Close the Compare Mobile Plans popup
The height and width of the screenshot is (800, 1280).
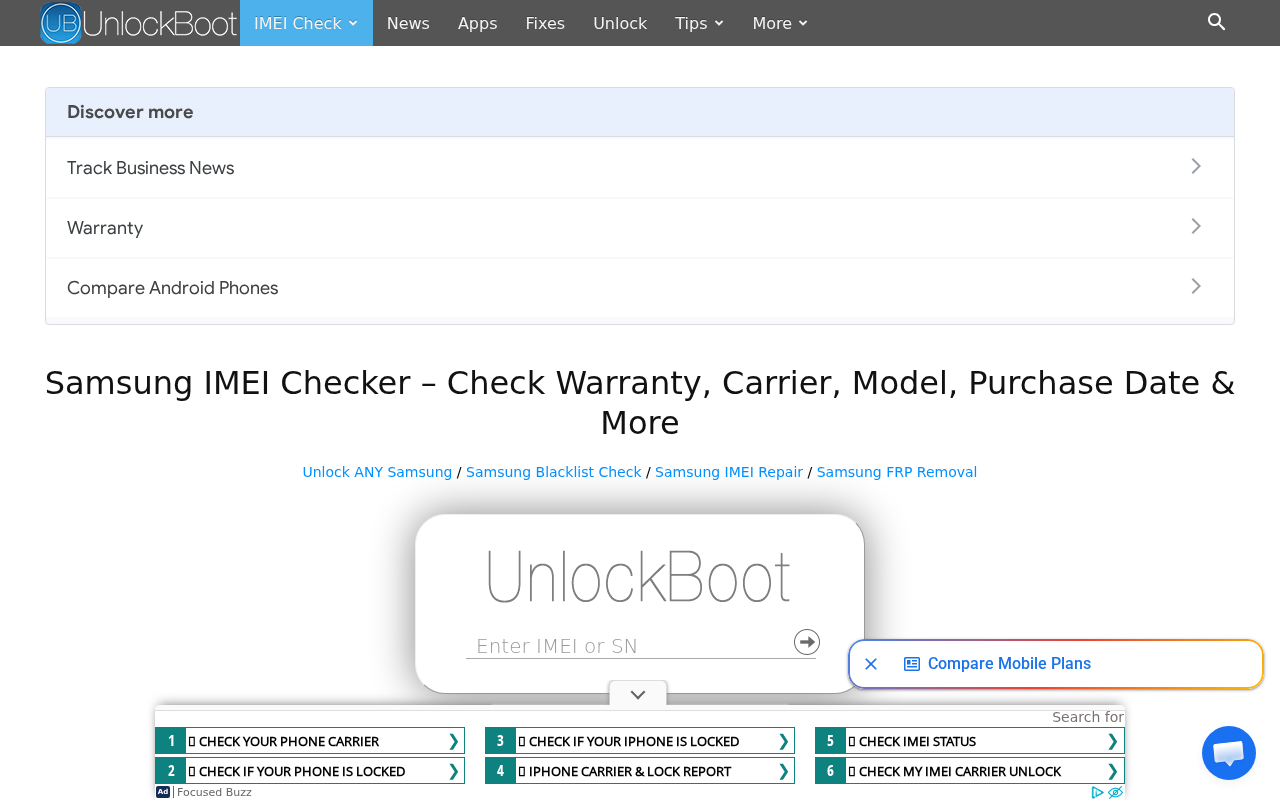point(871,664)
